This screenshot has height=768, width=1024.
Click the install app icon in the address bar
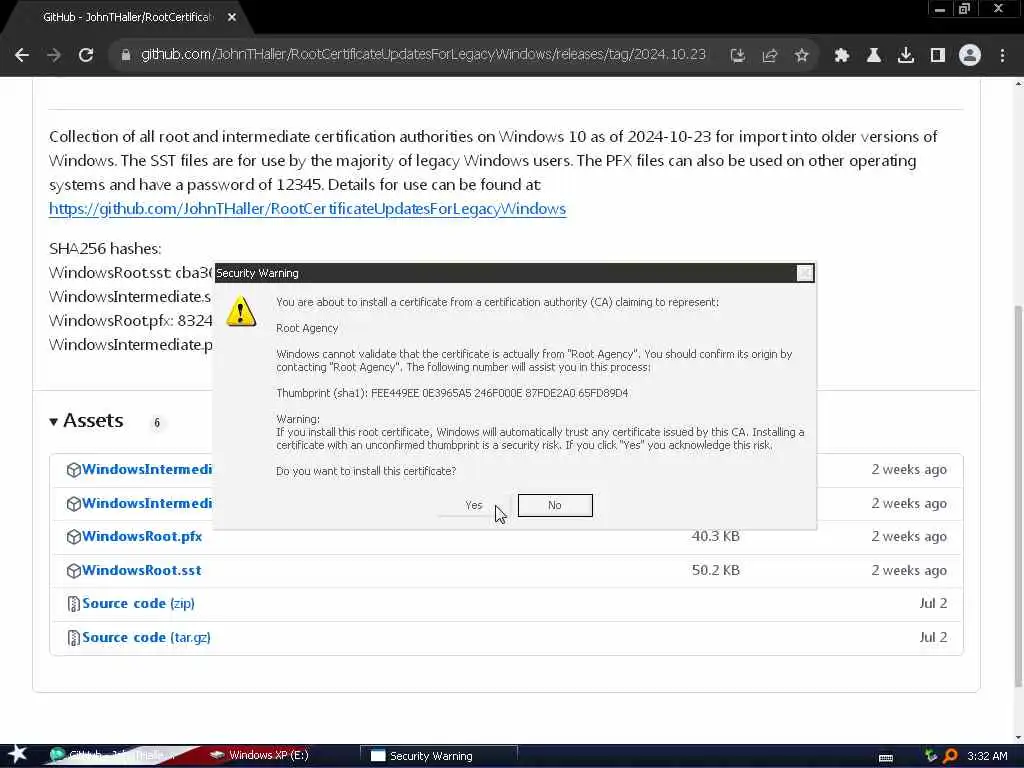(x=737, y=56)
